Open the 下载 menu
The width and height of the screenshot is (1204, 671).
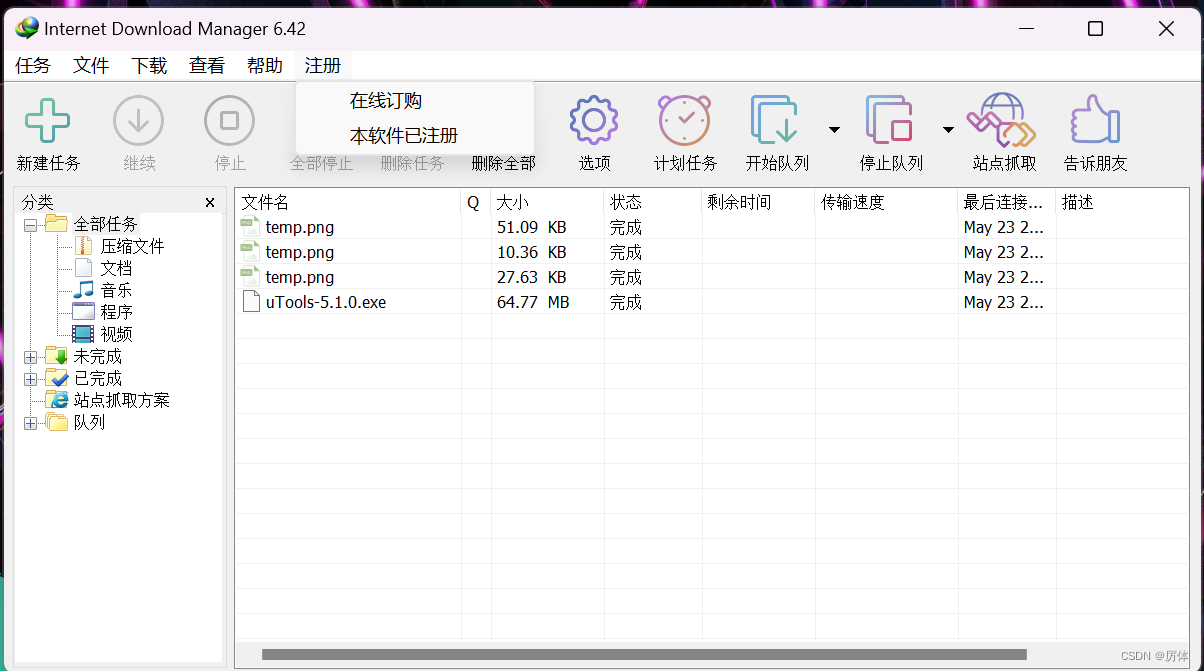click(x=149, y=66)
